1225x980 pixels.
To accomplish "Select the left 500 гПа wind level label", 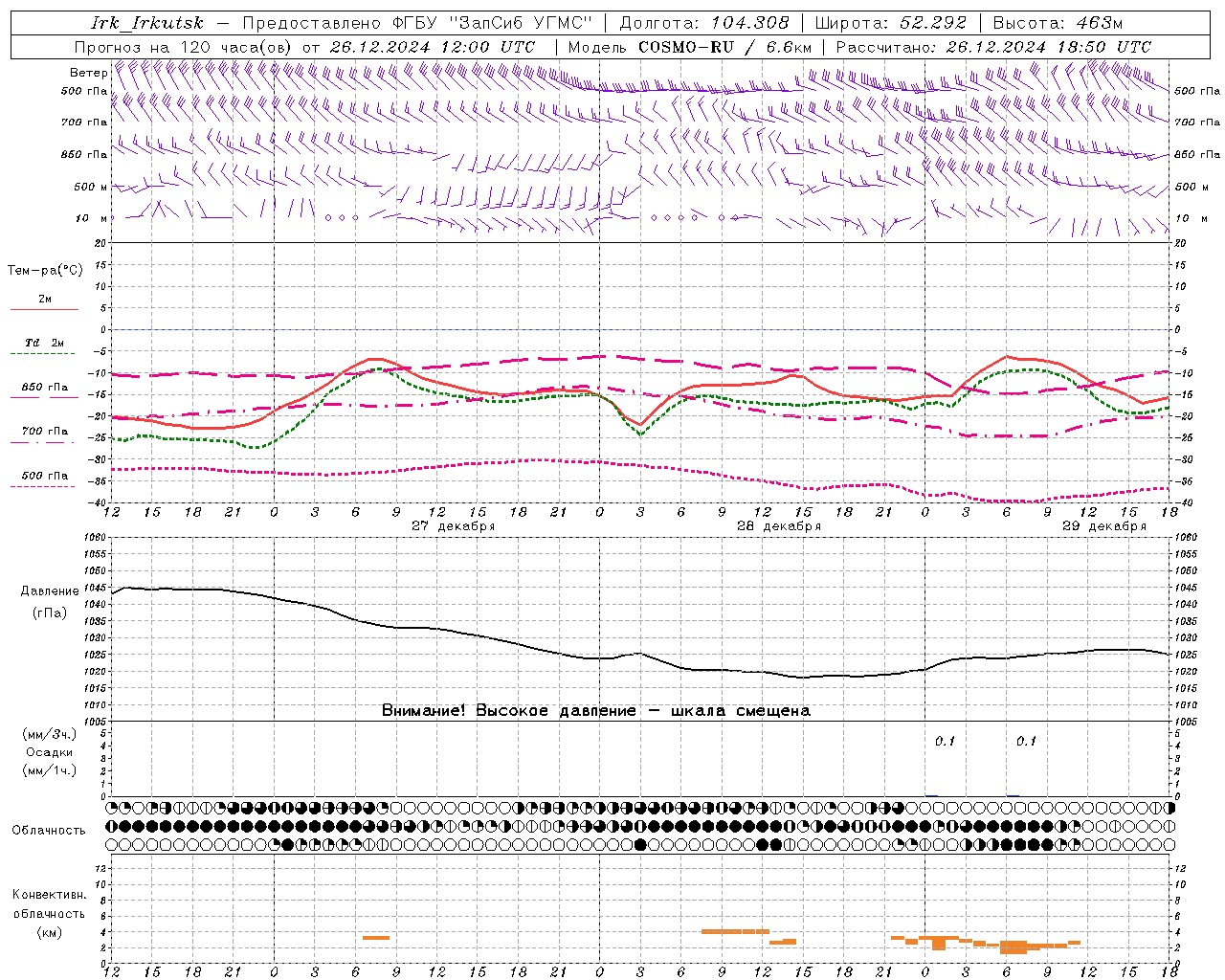I will click(x=84, y=91).
